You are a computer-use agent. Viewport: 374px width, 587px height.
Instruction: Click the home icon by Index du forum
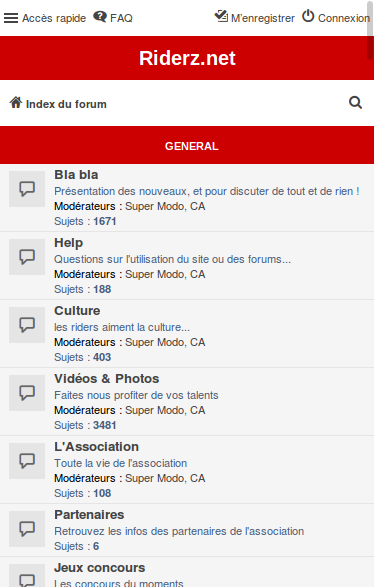click(16, 102)
